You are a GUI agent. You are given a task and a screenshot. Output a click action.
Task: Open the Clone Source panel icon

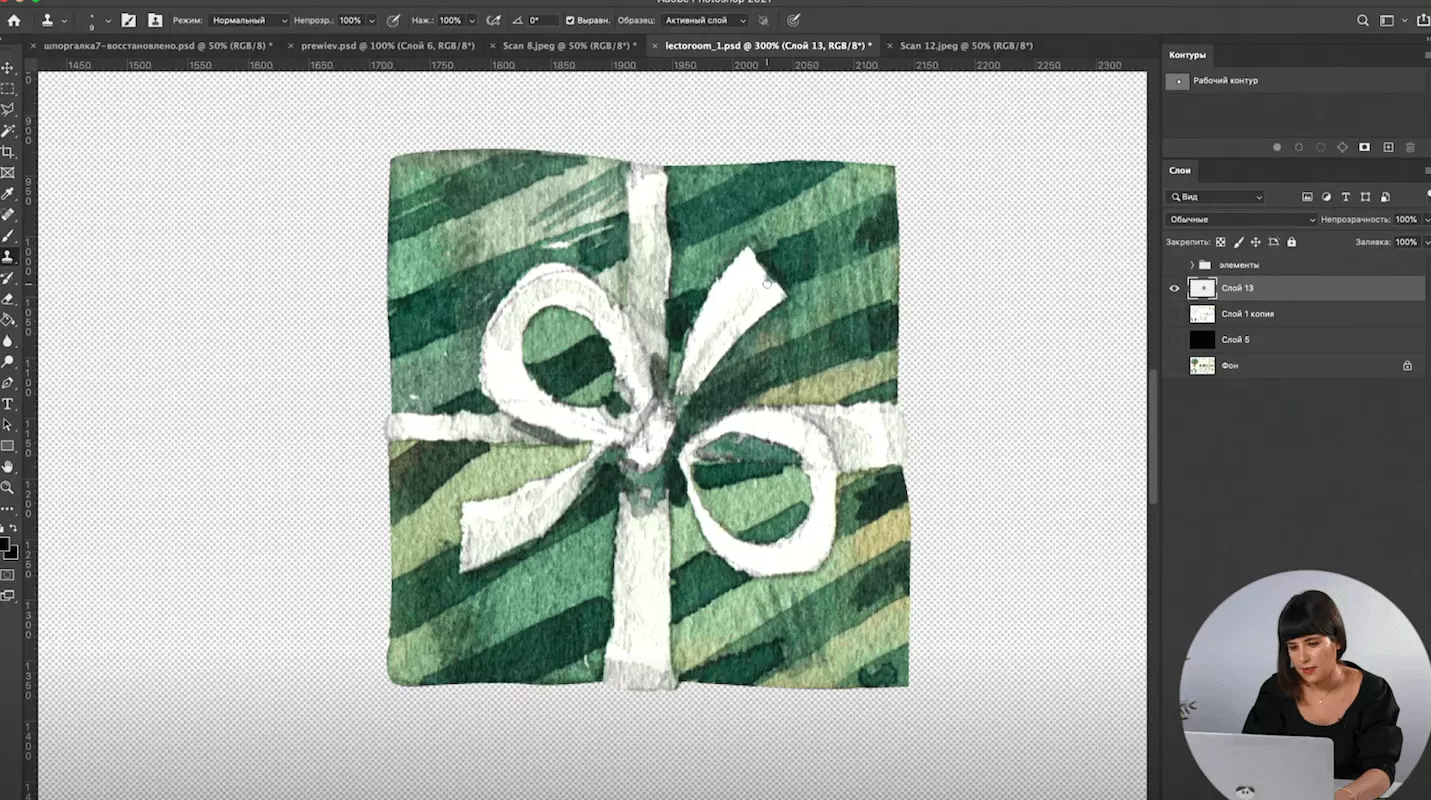(155, 20)
